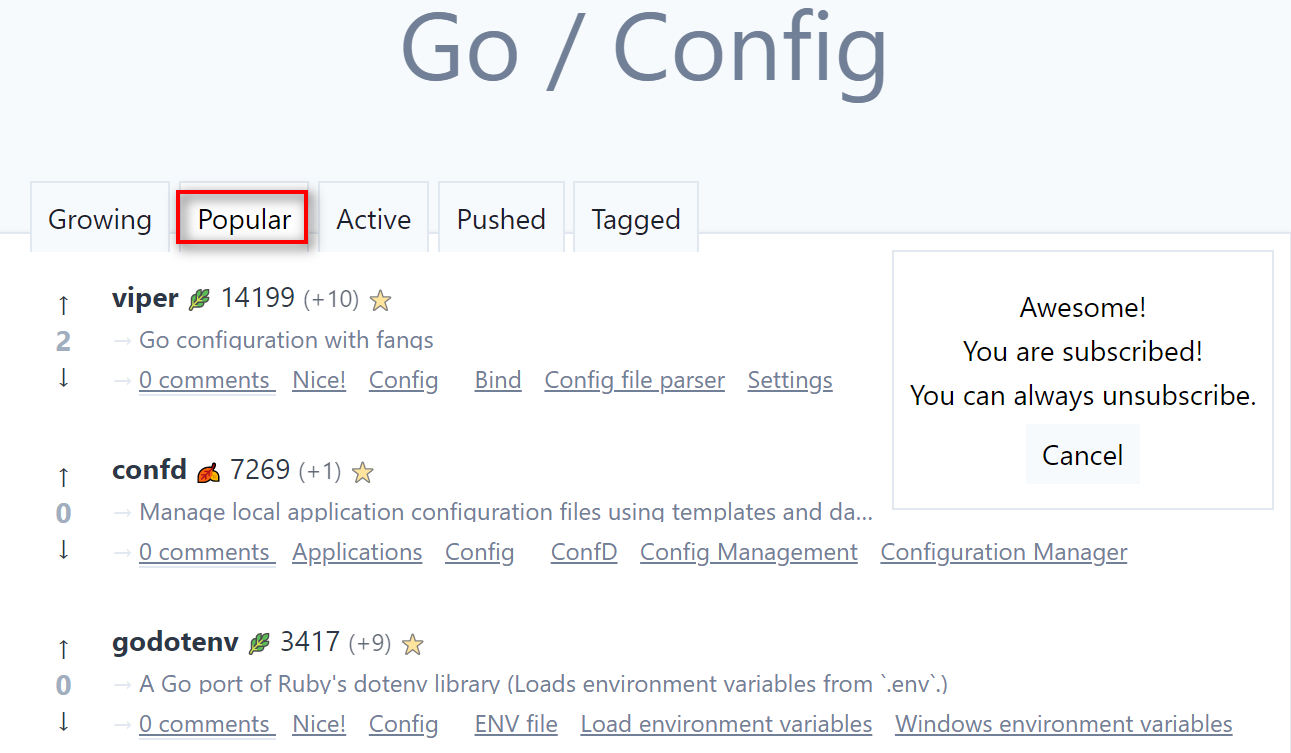This screenshot has width=1291, height=753.
Task: Open the Active tab
Action: [374, 219]
